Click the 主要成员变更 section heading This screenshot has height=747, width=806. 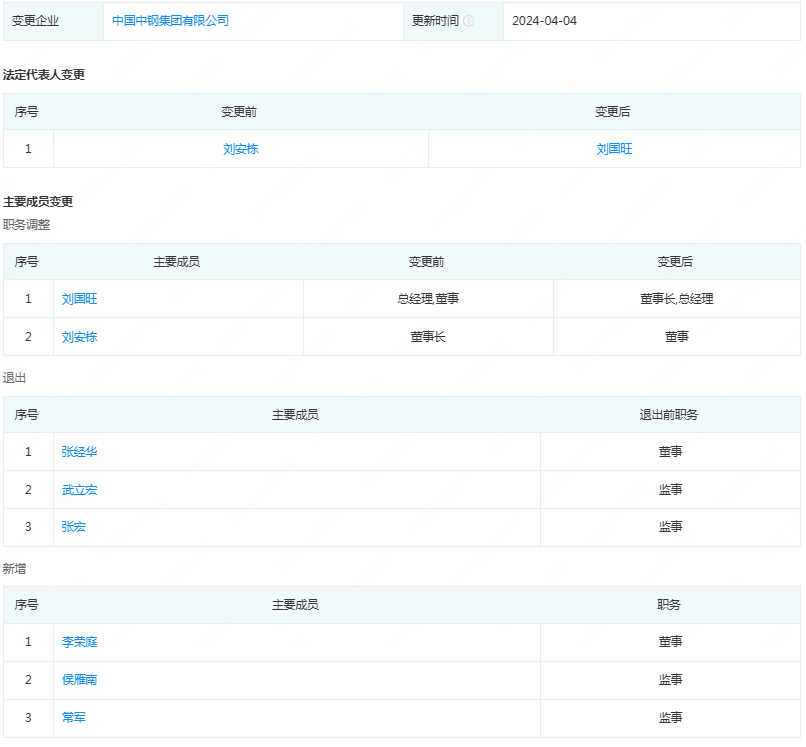[x=38, y=202]
